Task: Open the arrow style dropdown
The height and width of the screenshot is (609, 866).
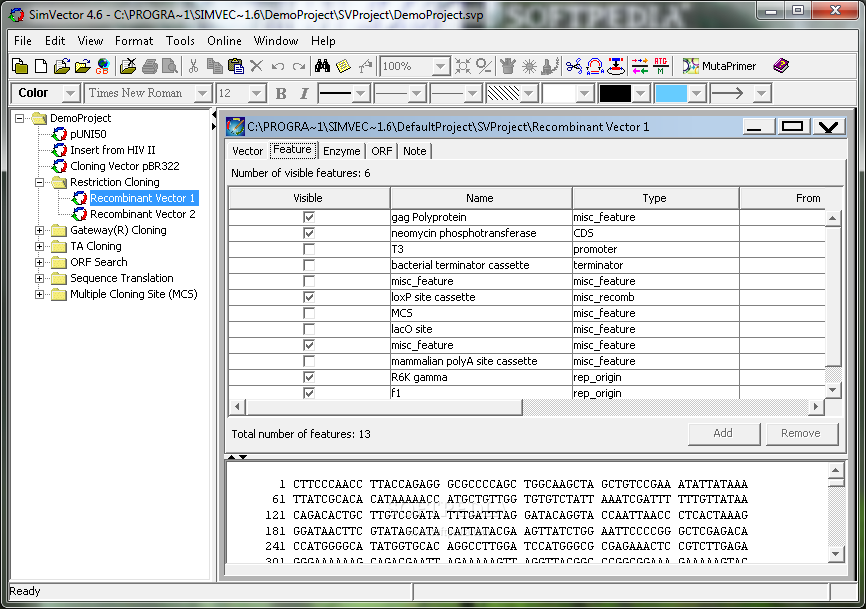Action: (762, 93)
